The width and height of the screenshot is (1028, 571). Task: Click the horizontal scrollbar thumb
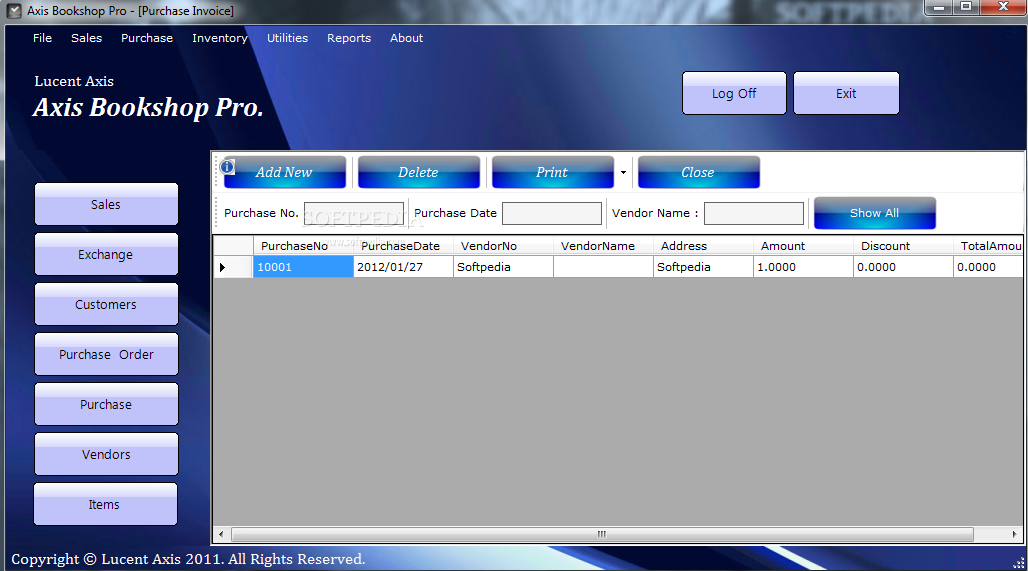602,534
